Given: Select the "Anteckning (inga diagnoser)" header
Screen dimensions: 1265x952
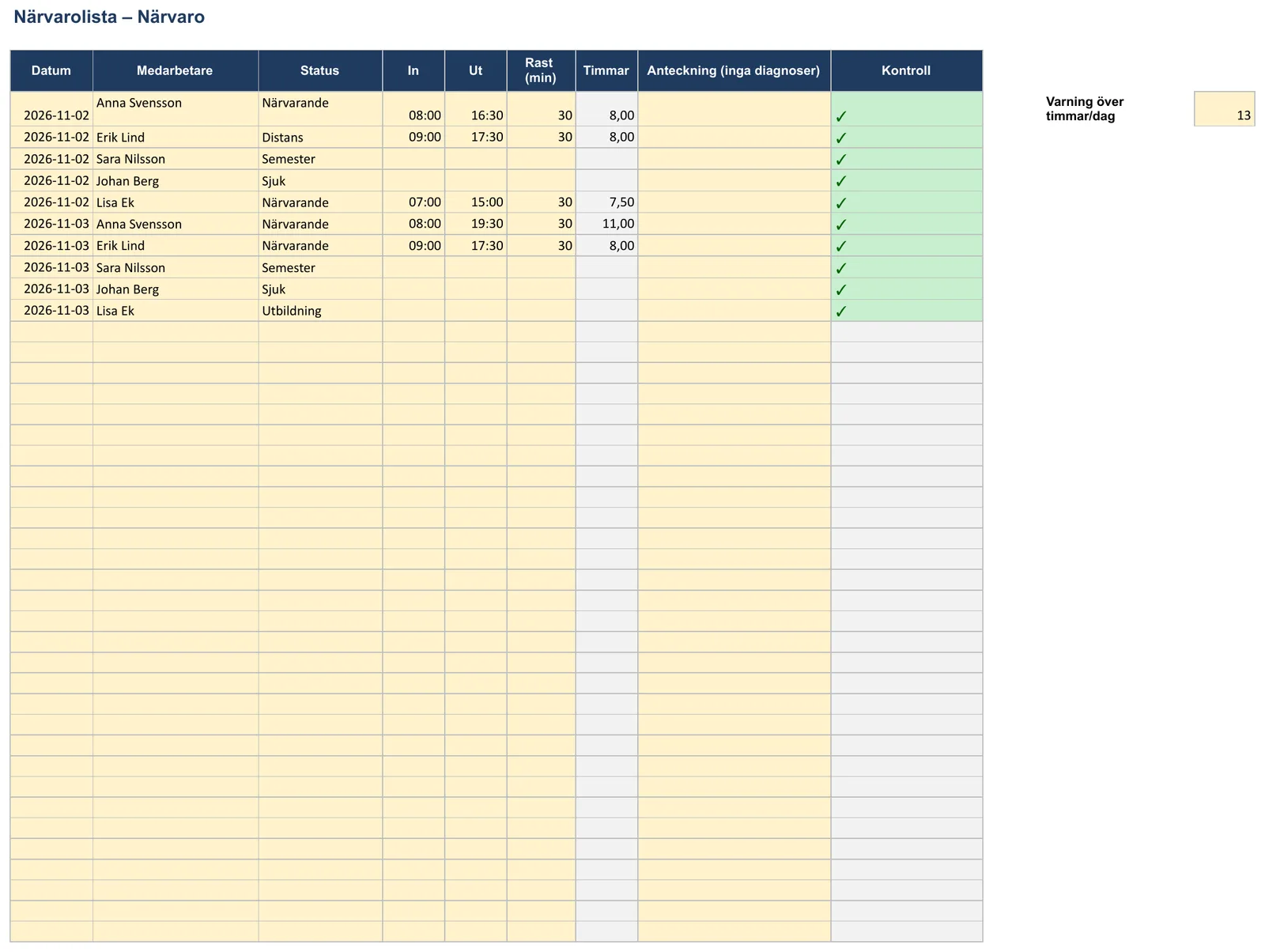Looking at the screenshot, I should pyautogui.click(x=734, y=70).
